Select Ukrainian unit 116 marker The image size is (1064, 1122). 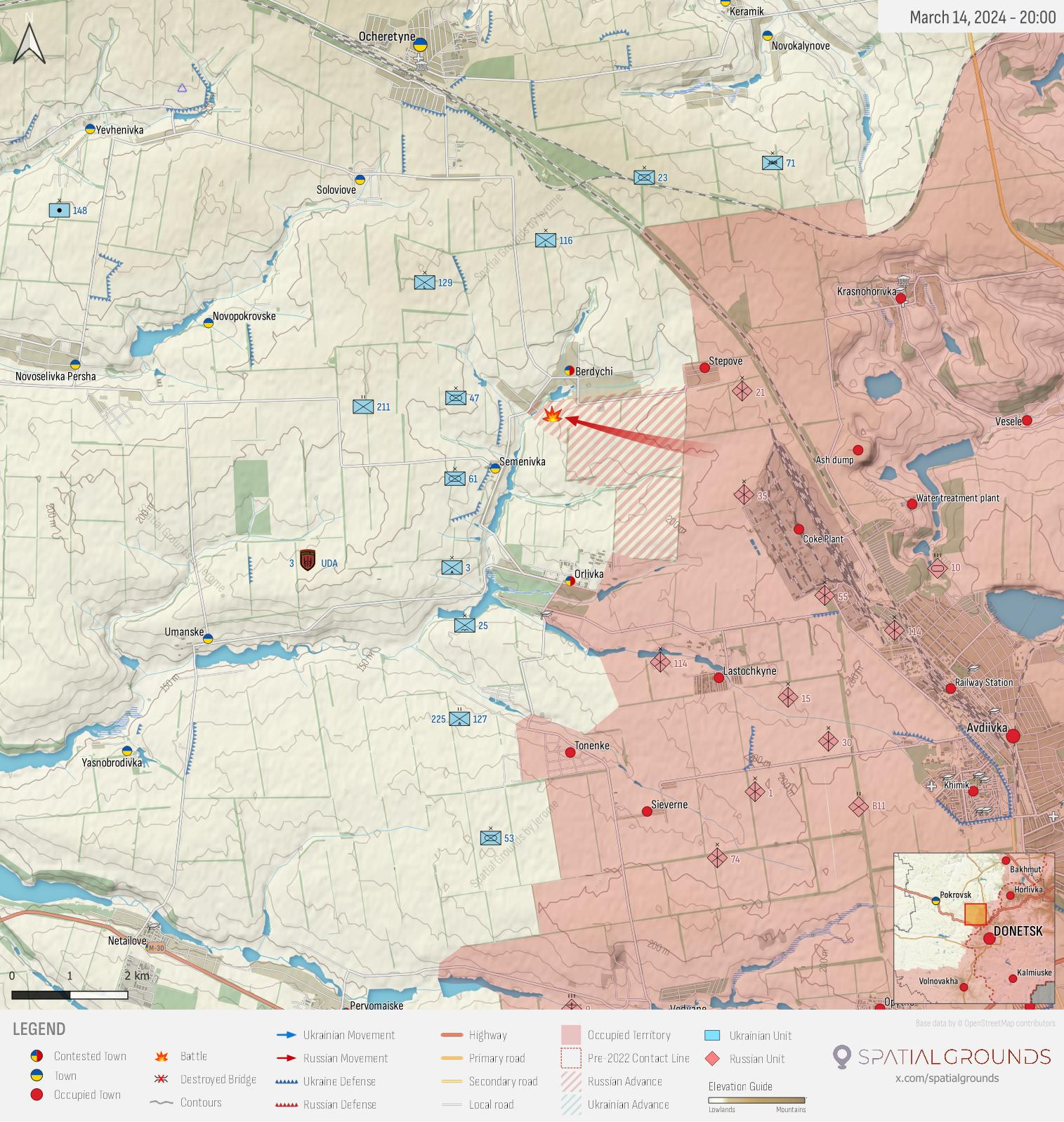tap(546, 240)
